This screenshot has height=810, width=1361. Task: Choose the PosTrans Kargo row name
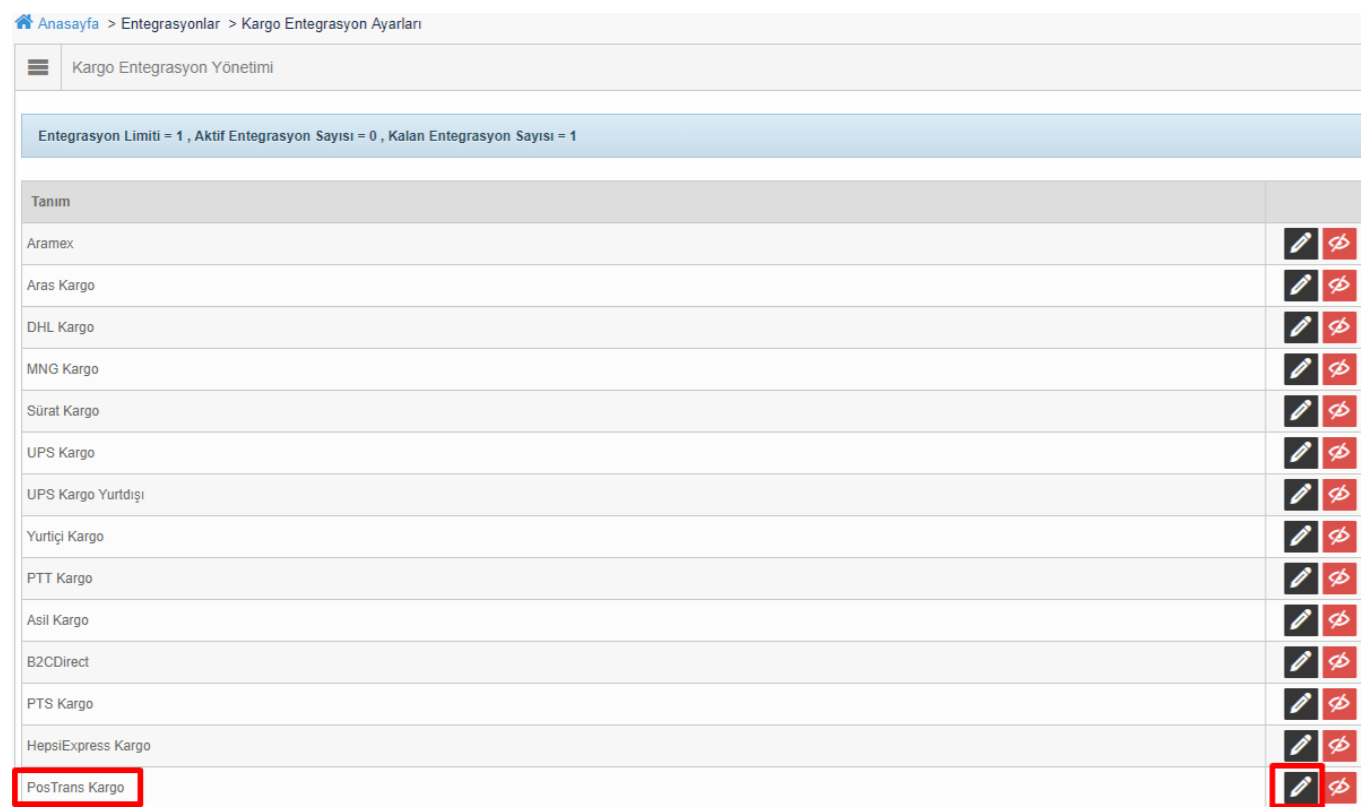click(x=76, y=788)
